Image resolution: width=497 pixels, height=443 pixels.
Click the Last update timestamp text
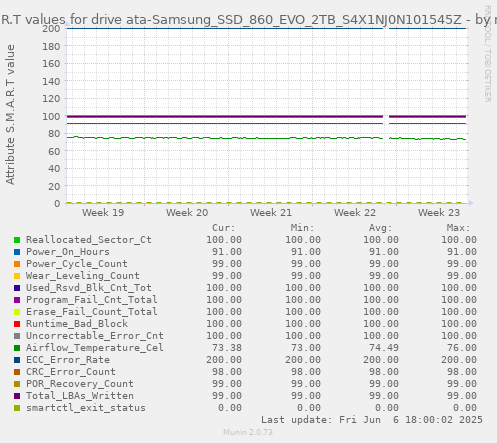[x=372, y=420]
